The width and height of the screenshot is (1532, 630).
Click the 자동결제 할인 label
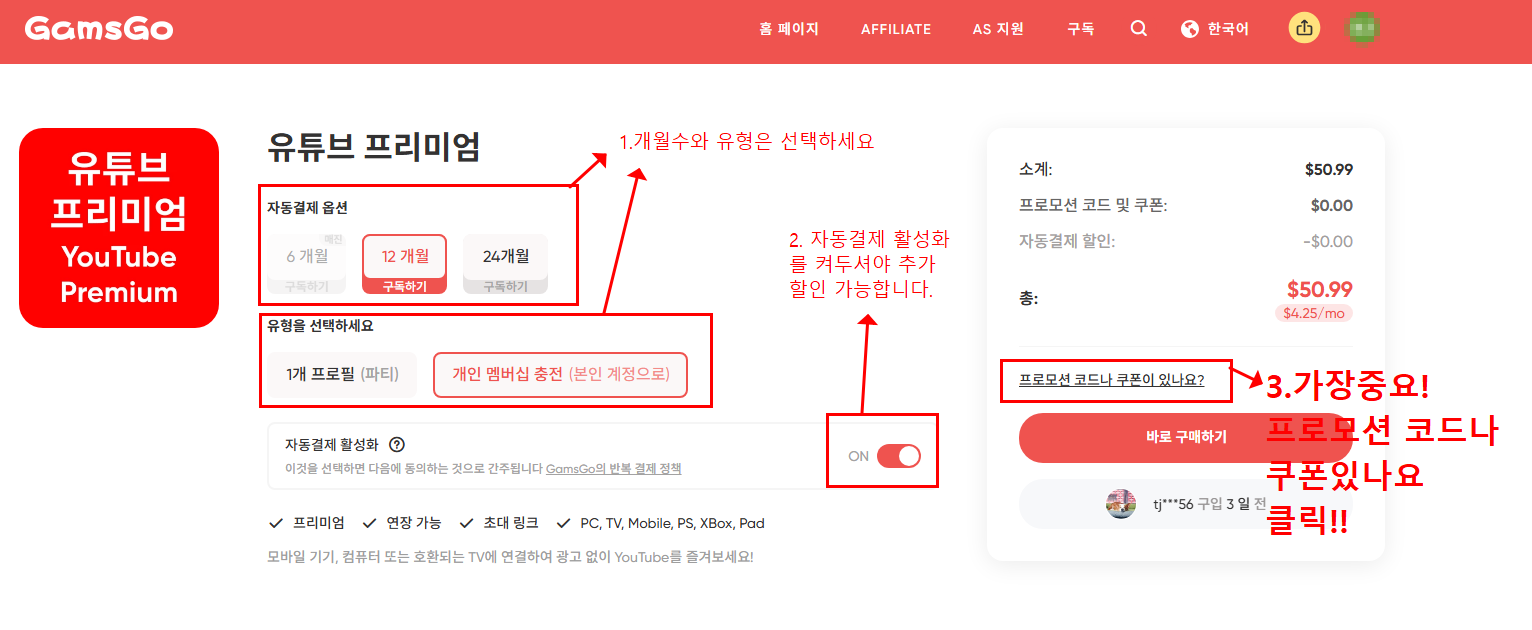pyautogui.click(x=1067, y=241)
